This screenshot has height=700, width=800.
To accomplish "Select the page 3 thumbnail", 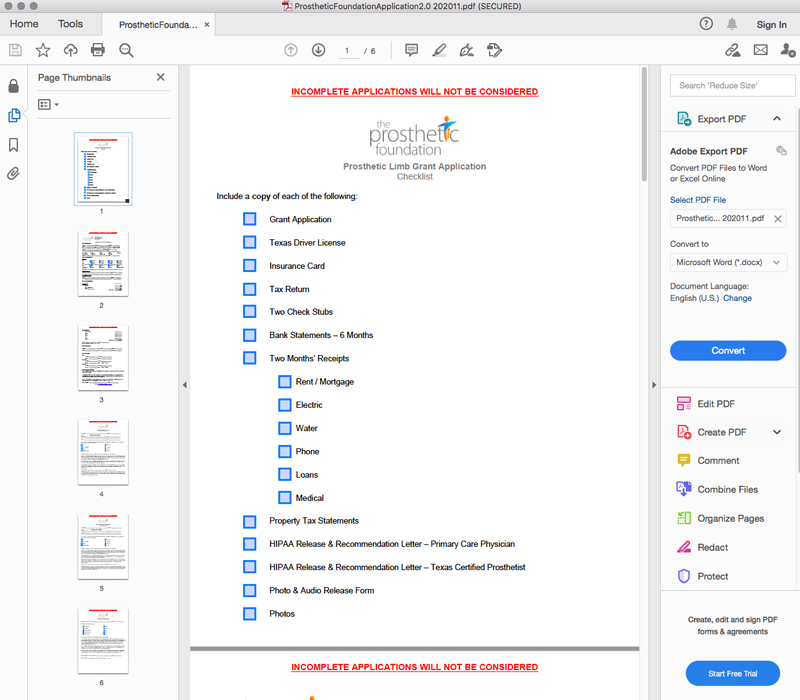I will 103,358.
